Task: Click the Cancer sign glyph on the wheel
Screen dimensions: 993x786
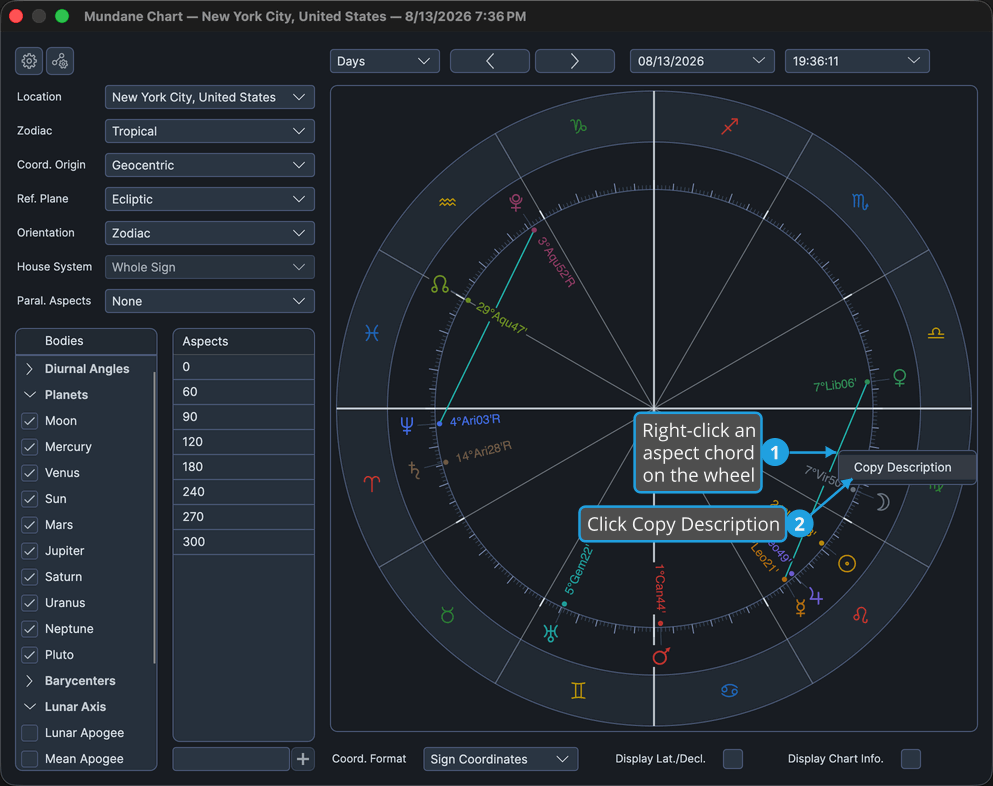Action: [730, 690]
